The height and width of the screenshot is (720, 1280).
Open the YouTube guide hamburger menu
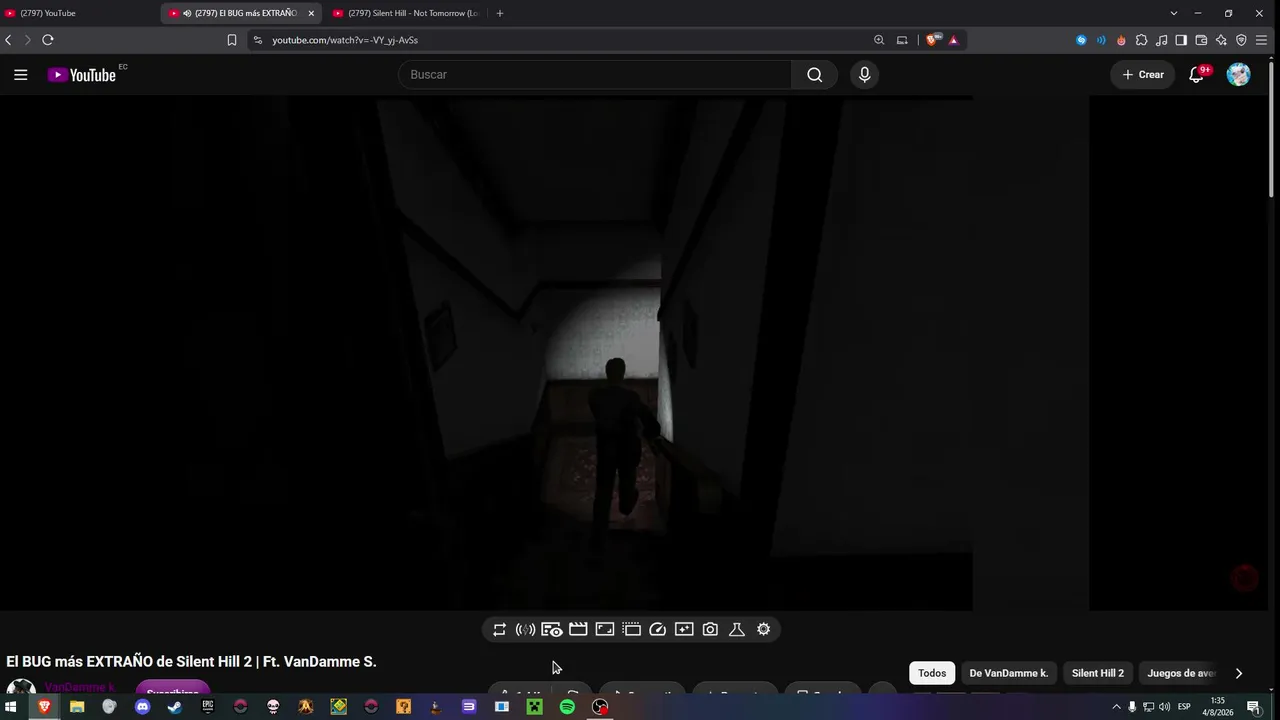click(20, 75)
